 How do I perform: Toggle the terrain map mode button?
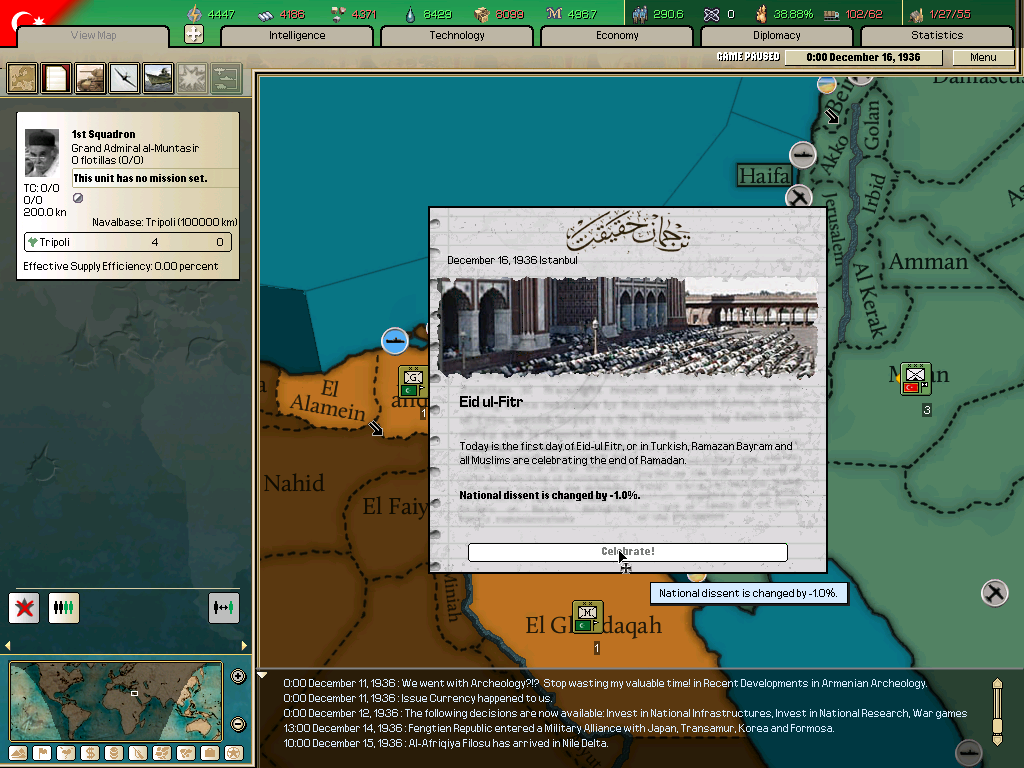[x=18, y=752]
